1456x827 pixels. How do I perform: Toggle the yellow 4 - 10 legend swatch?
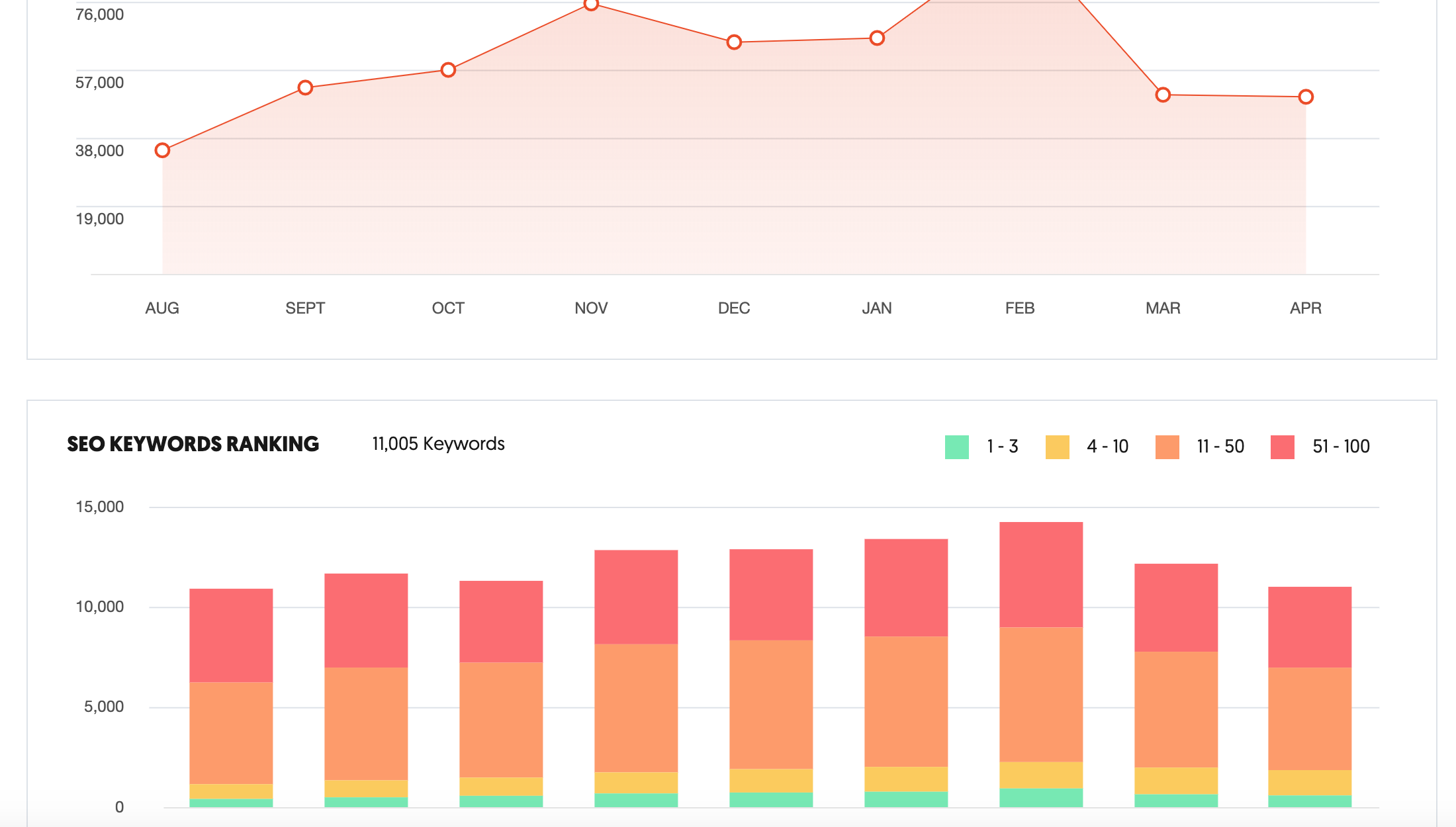[1058, 447]
